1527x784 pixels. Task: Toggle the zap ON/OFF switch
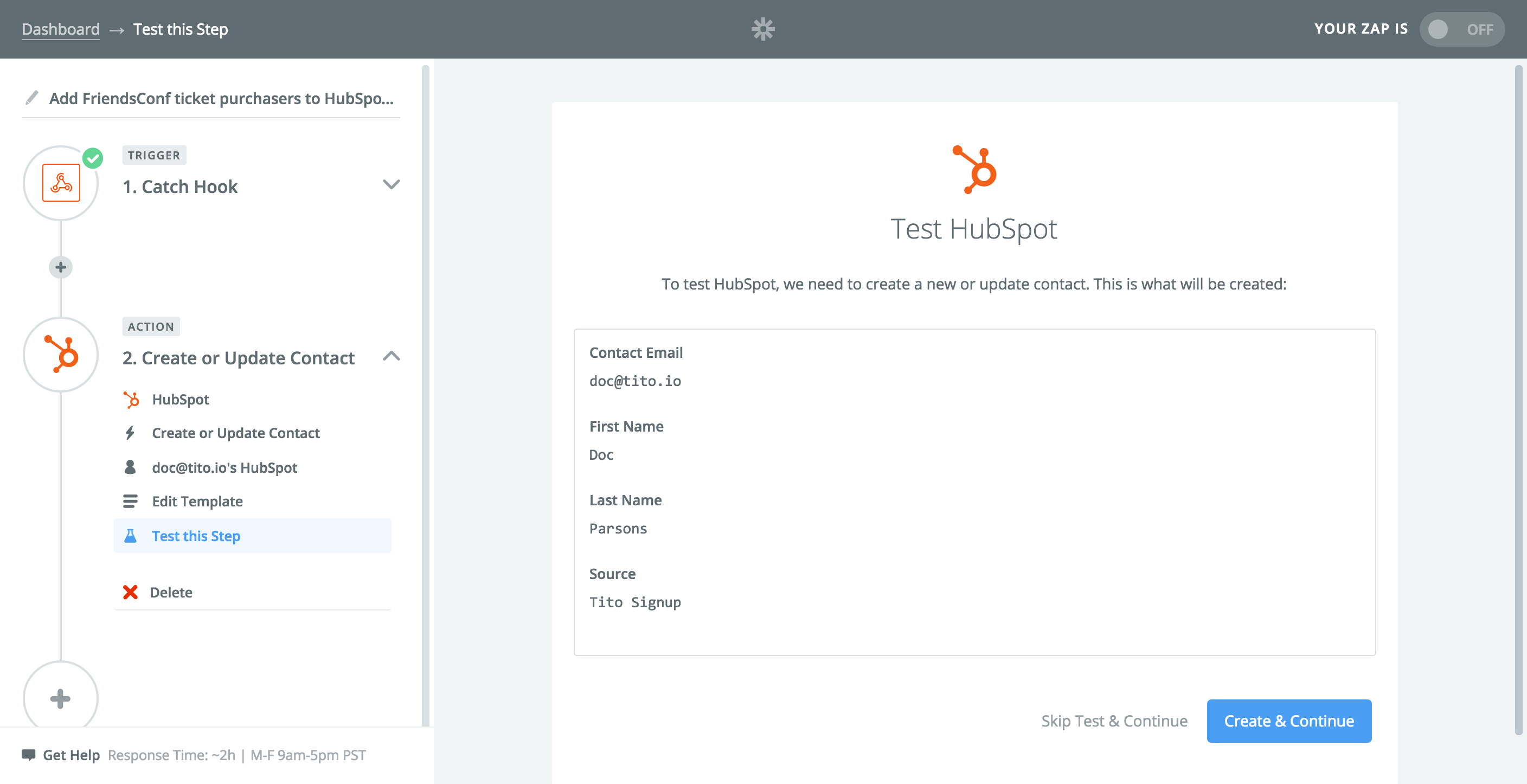pos(1461,29)
